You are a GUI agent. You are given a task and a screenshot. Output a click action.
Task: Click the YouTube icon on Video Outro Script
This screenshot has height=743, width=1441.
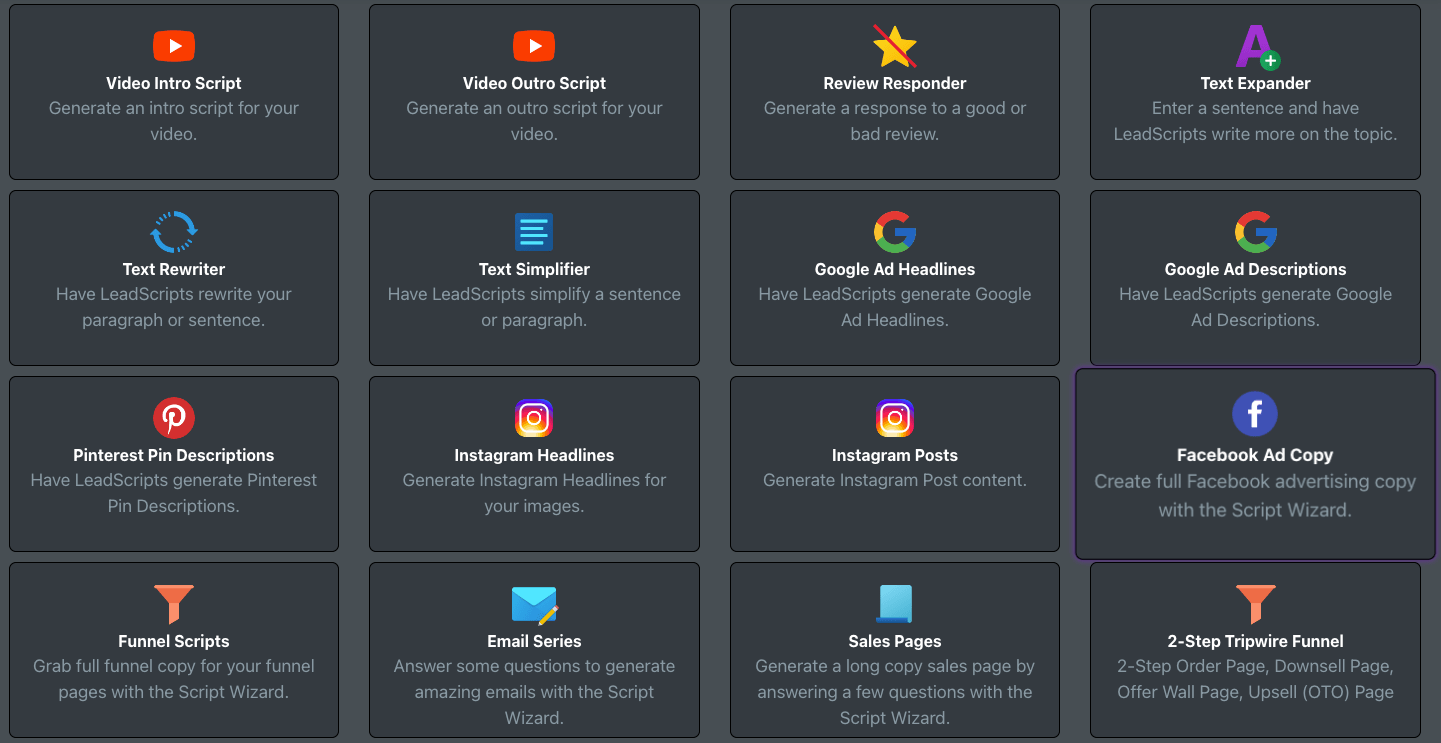(x=533, y=45)
